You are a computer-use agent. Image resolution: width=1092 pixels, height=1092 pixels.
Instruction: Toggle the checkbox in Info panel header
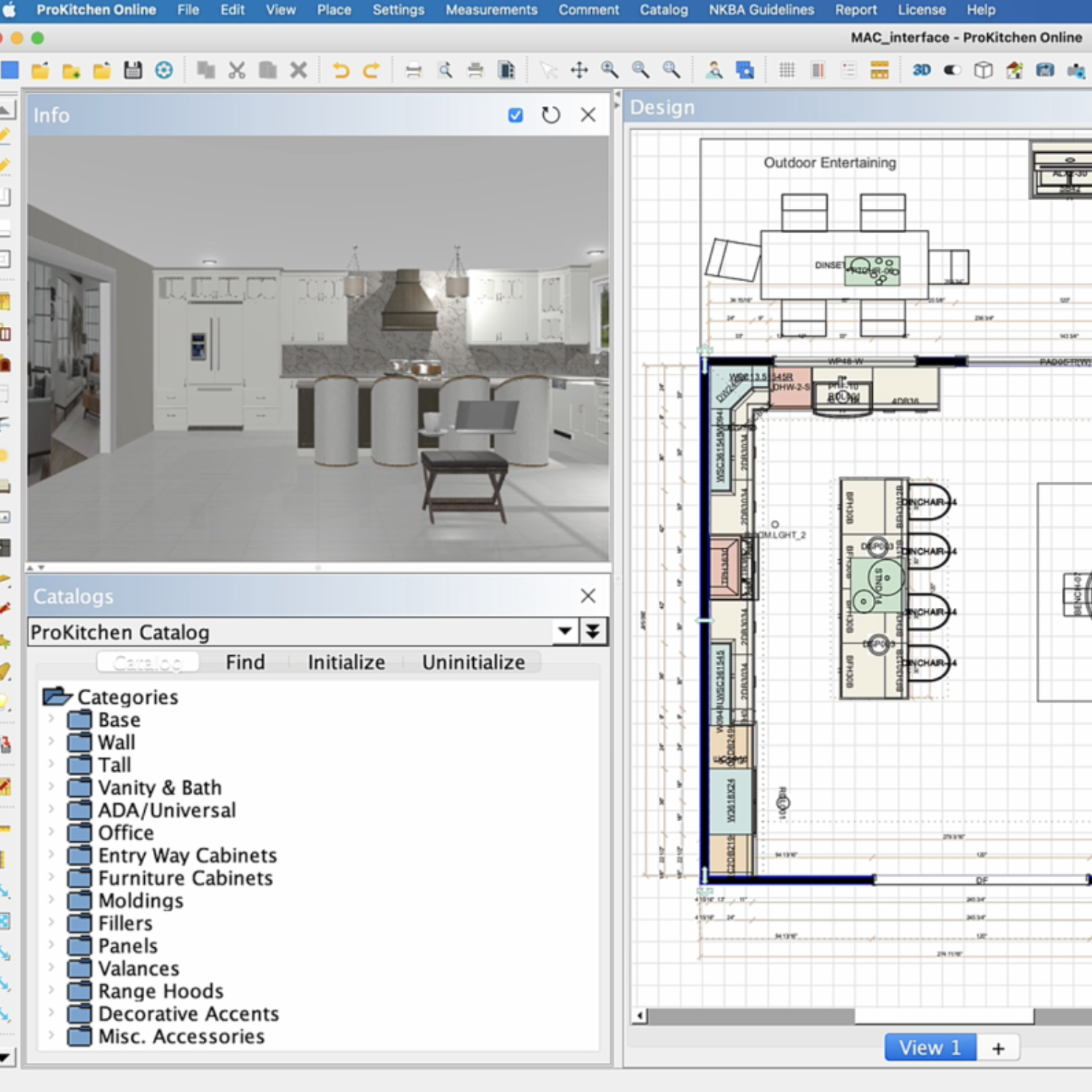(515, 115)
